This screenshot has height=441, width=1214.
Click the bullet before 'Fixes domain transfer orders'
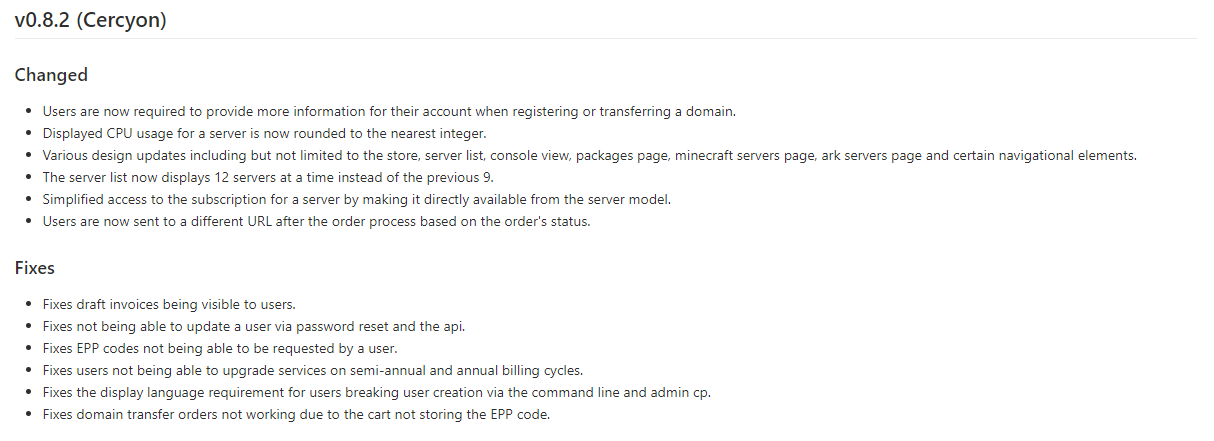click(30, 414)
